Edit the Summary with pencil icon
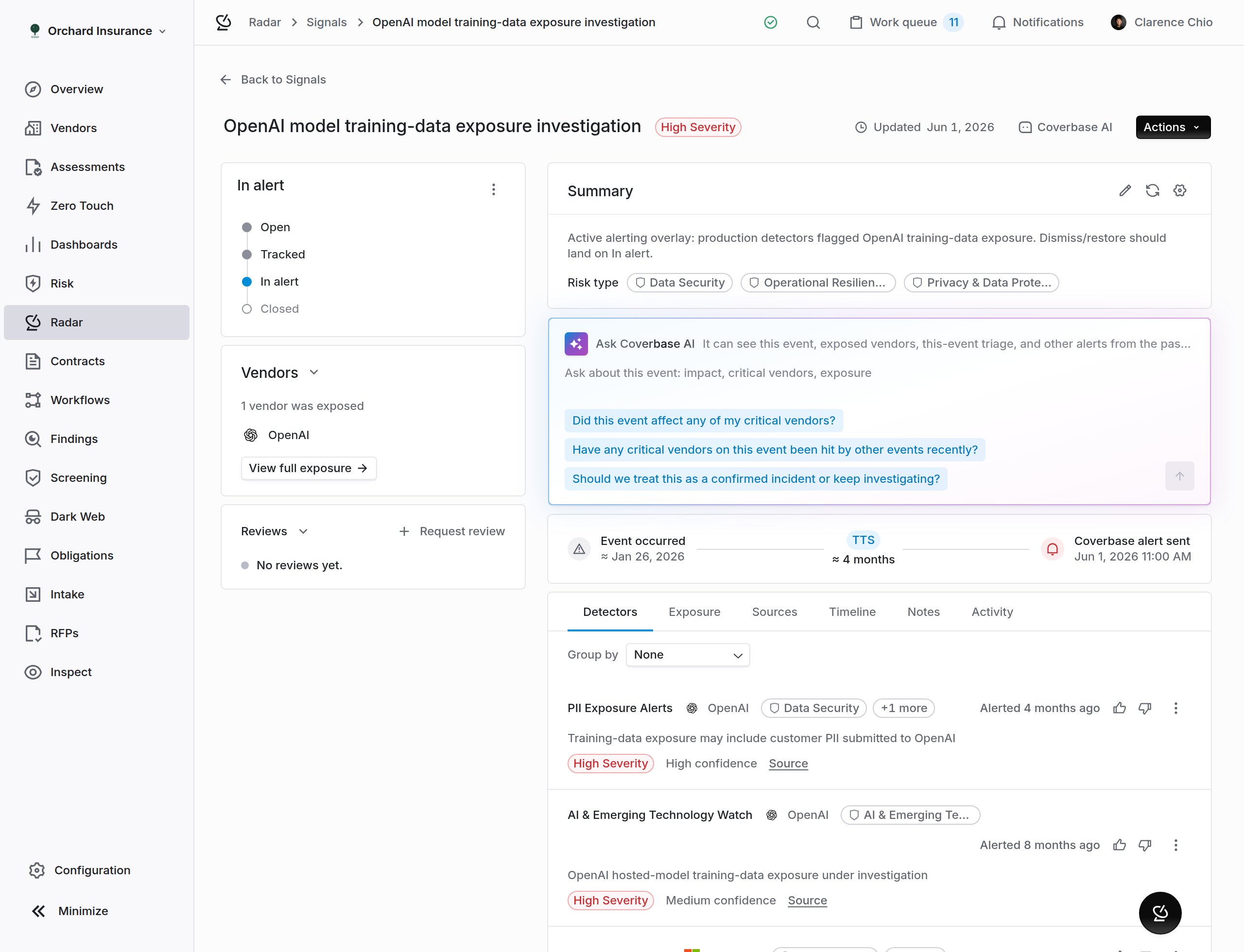The image size is (1244, 952). (1125, 191)
